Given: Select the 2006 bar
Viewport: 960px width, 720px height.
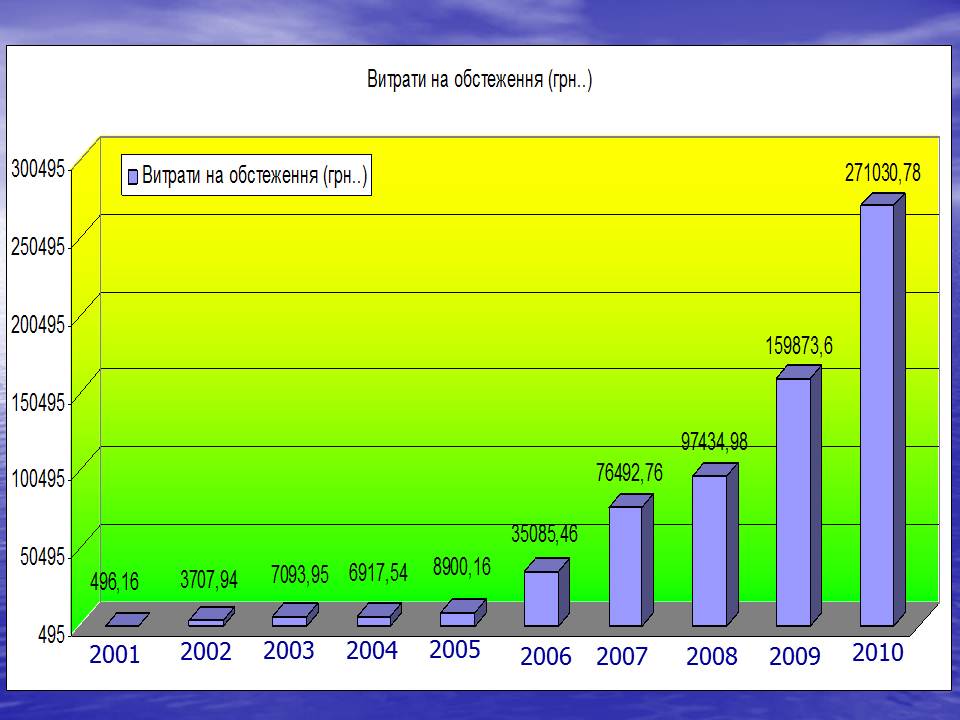Looking at the screenshot, I should click(541, 597).
